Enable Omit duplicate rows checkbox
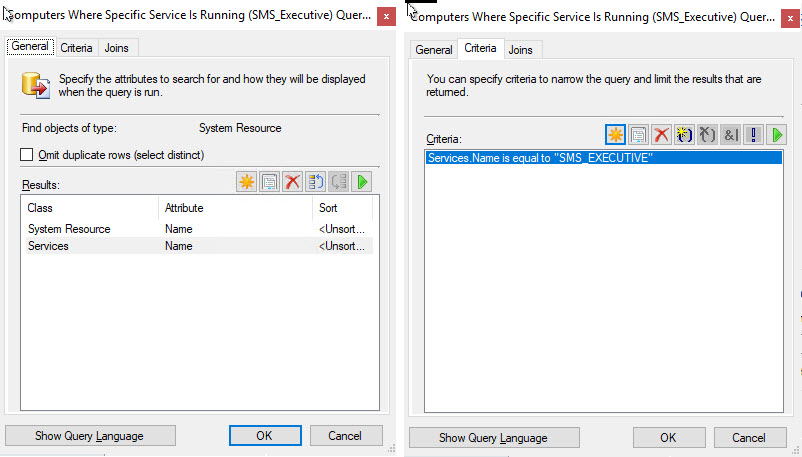 pyautogui.click(x=27, y=155)
